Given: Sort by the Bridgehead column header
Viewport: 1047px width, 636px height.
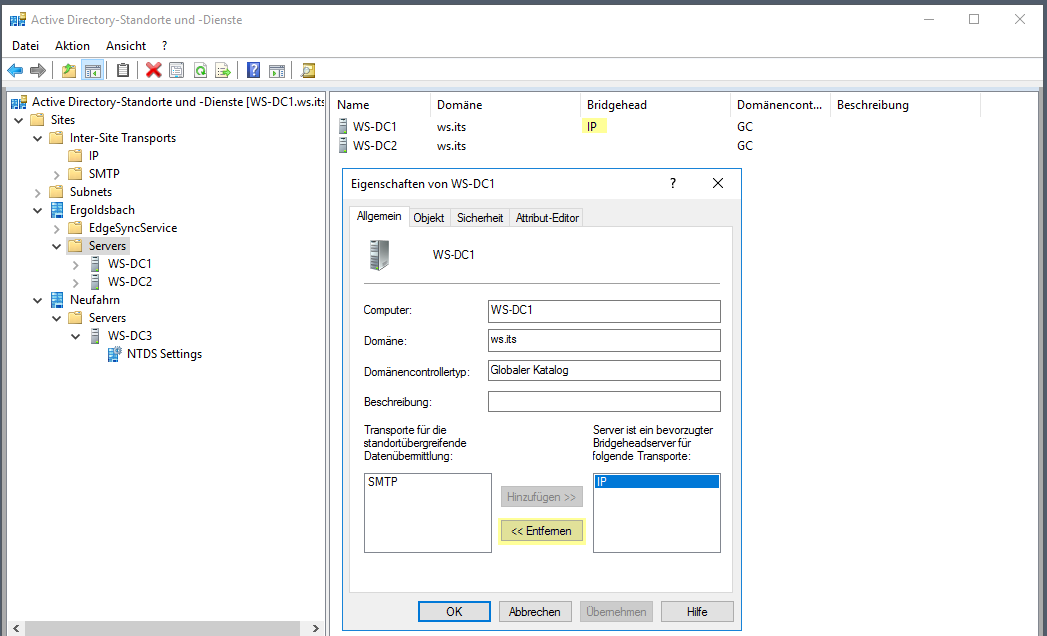Looking at the screenshot, I should tap(654, 105).
